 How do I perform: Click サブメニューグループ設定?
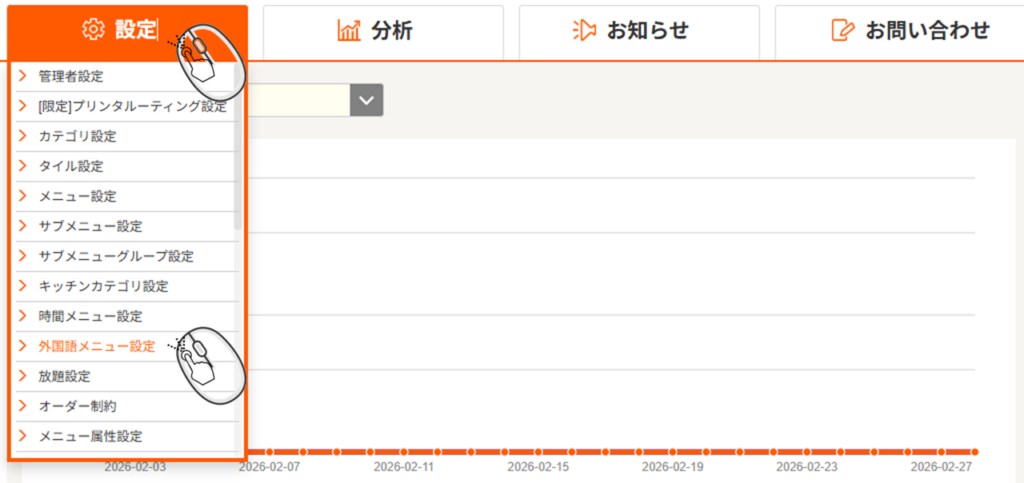[116, 256]
